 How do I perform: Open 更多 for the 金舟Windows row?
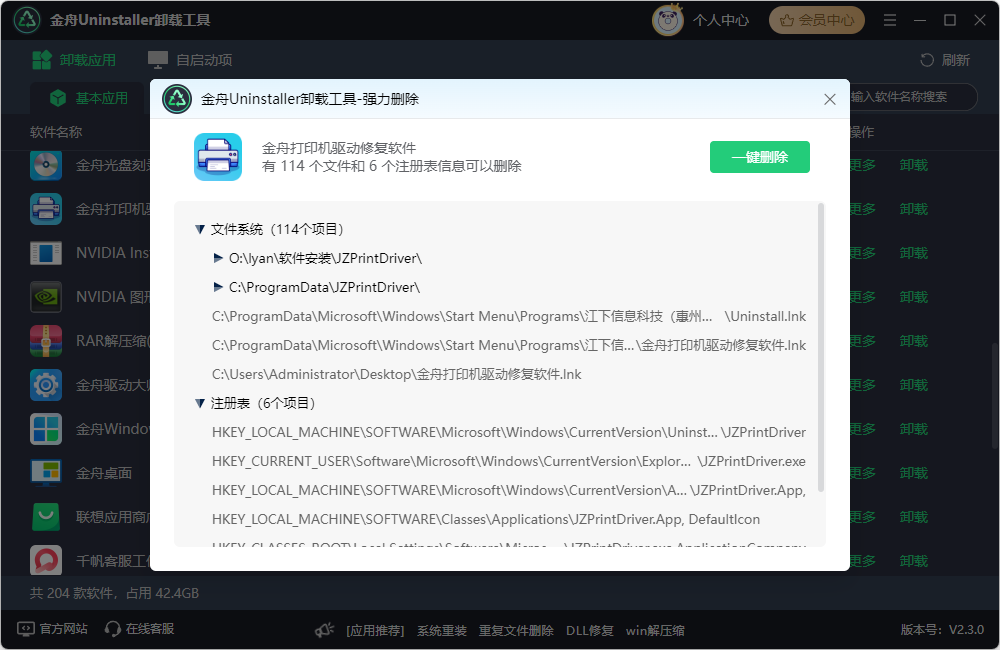(864, 429)
